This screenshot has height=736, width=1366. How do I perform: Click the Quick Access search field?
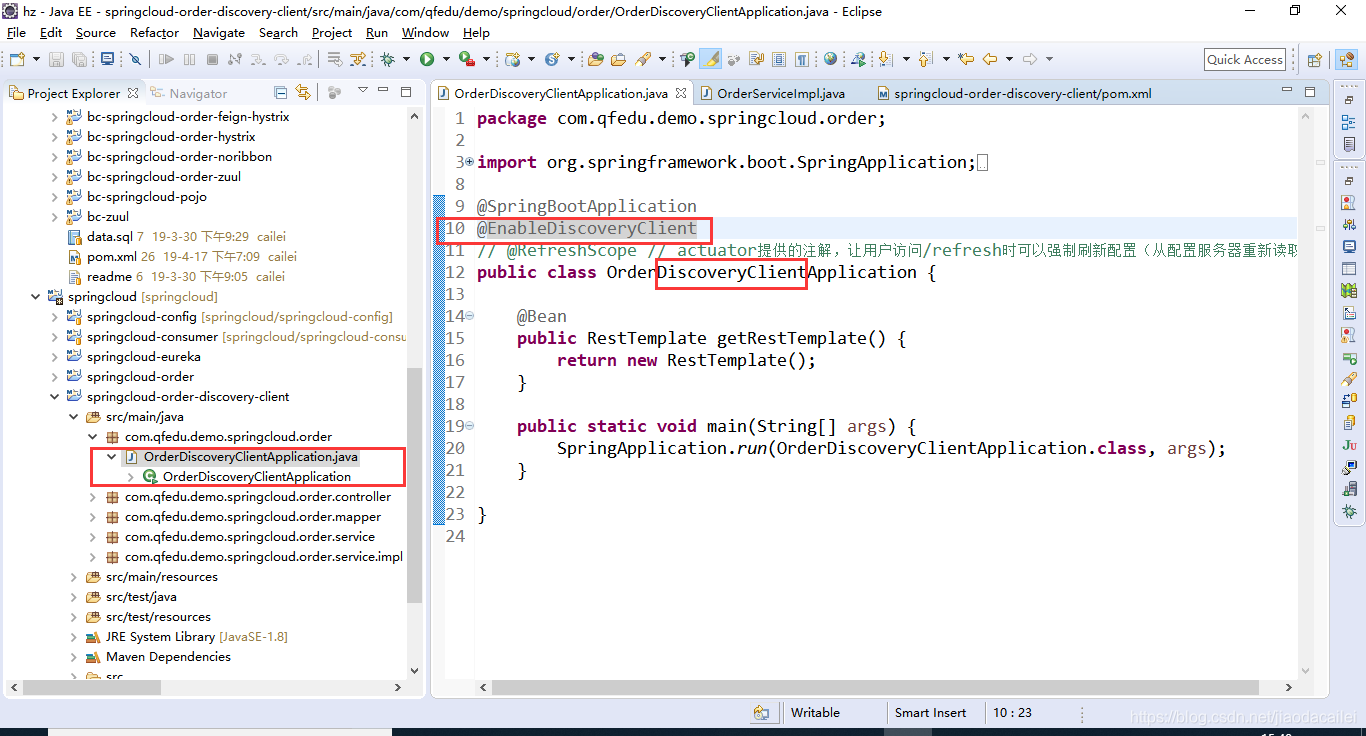click(x=1245, y=60)
